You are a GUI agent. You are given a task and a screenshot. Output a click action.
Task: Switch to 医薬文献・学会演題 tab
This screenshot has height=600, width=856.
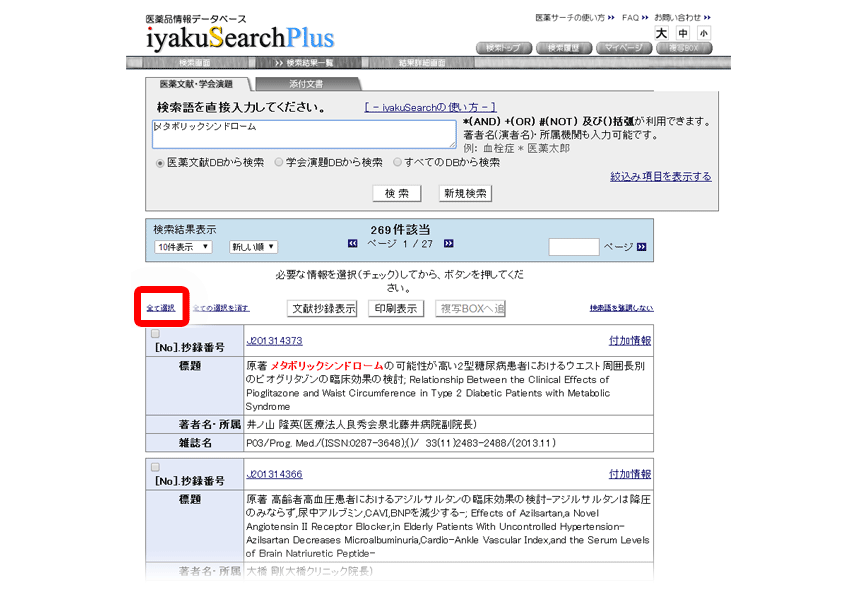tap(196, 84)
